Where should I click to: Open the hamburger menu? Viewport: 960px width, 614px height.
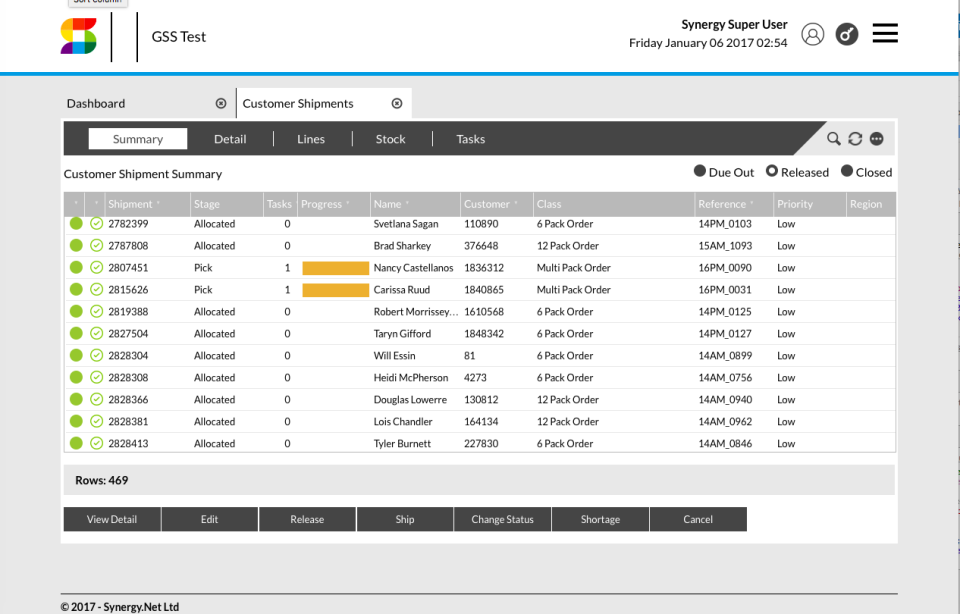coord(885,33)
